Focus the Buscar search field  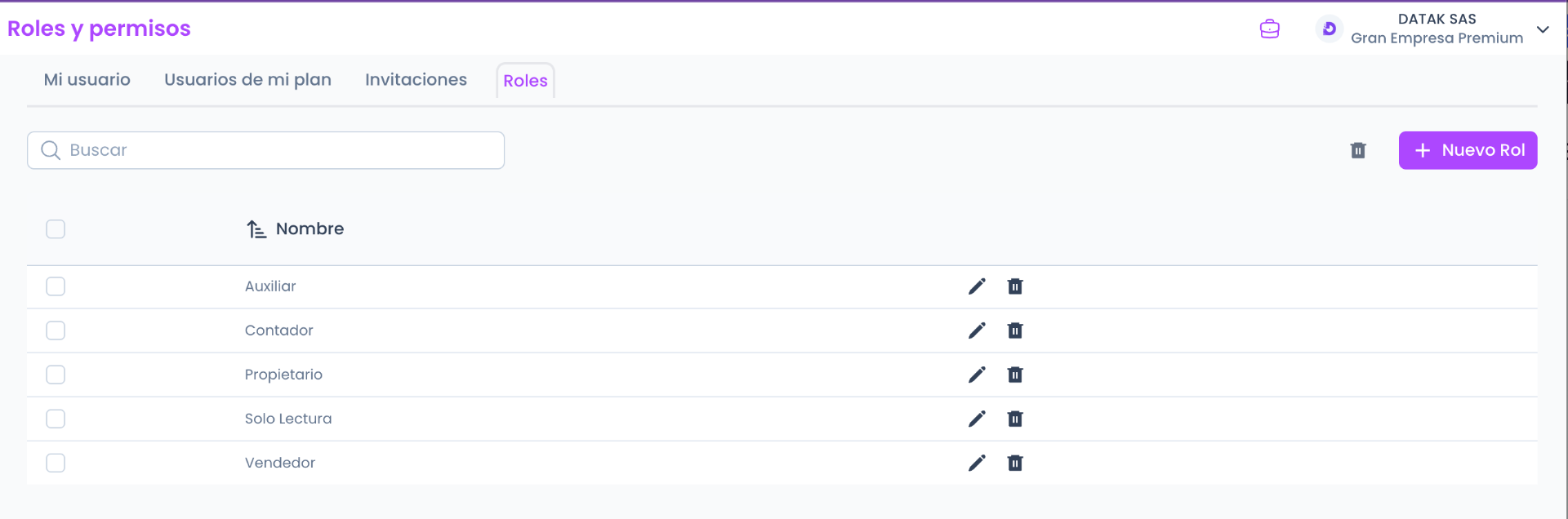[278, 150]
